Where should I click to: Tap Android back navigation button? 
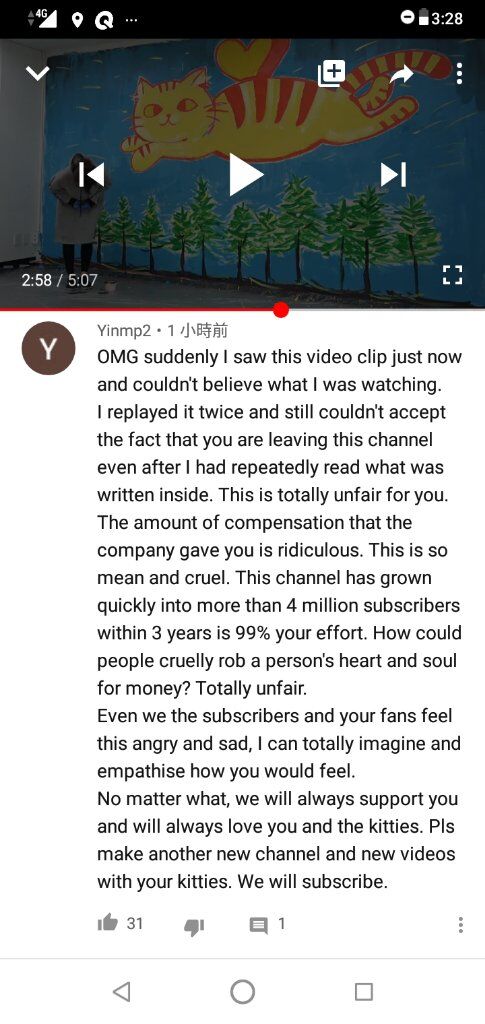click(x=121, y=991)
